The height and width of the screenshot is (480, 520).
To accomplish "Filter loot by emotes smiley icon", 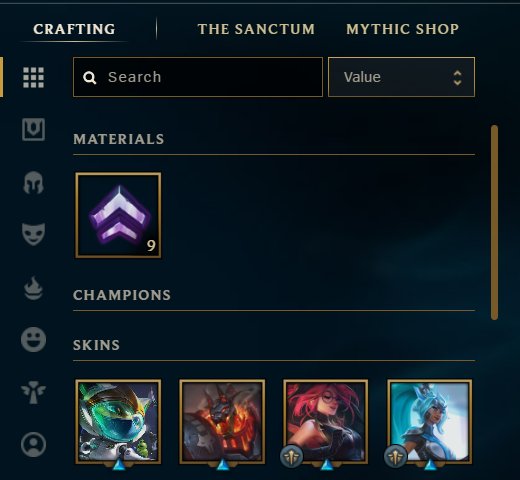I will [33, 339].
